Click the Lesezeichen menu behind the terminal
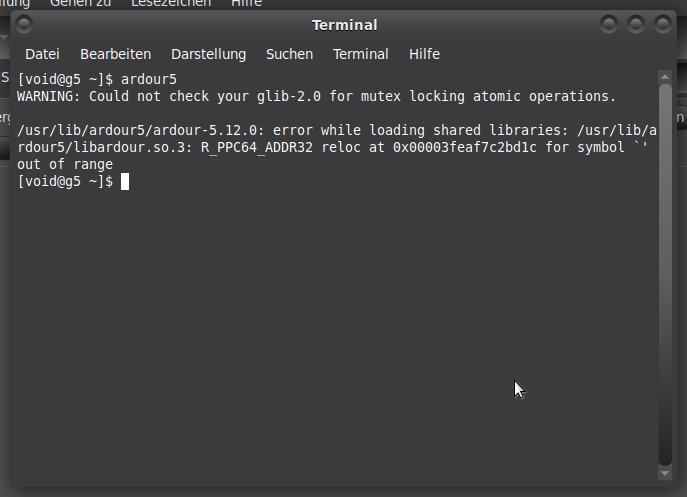687x497 pixels. click(x=171, y=4)
